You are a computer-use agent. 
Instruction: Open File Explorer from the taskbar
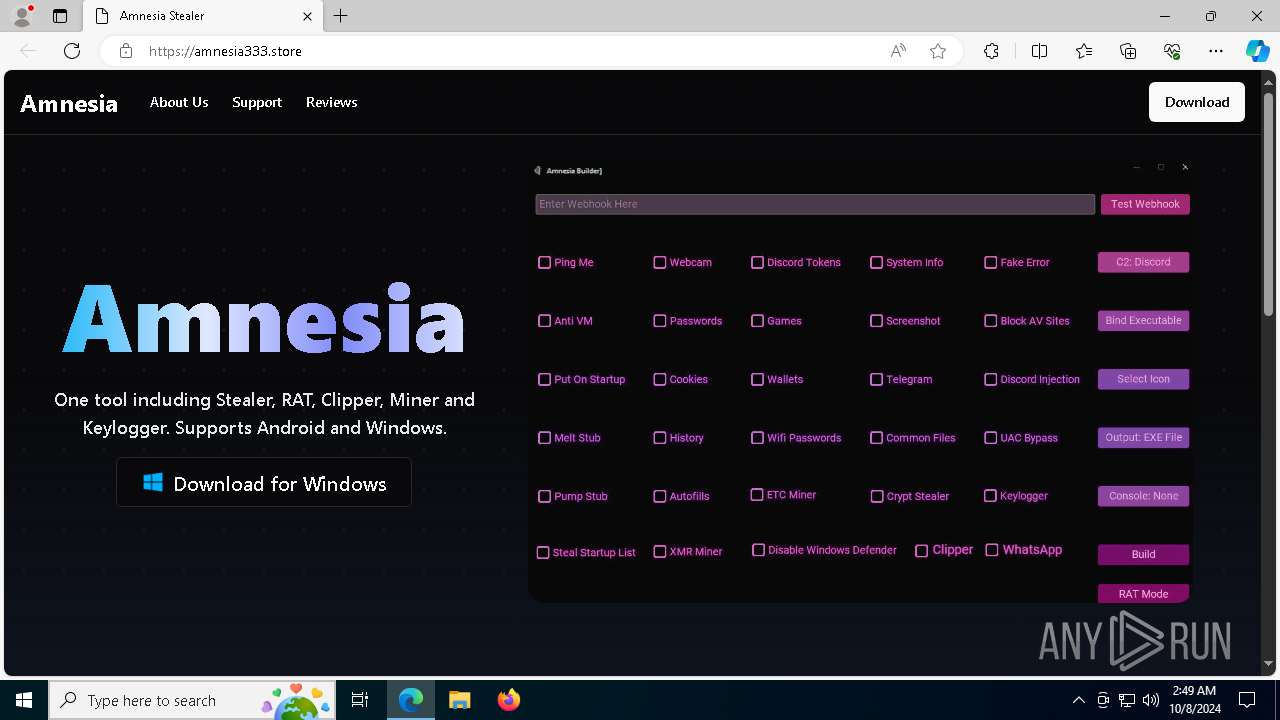[x=459, y=700]
